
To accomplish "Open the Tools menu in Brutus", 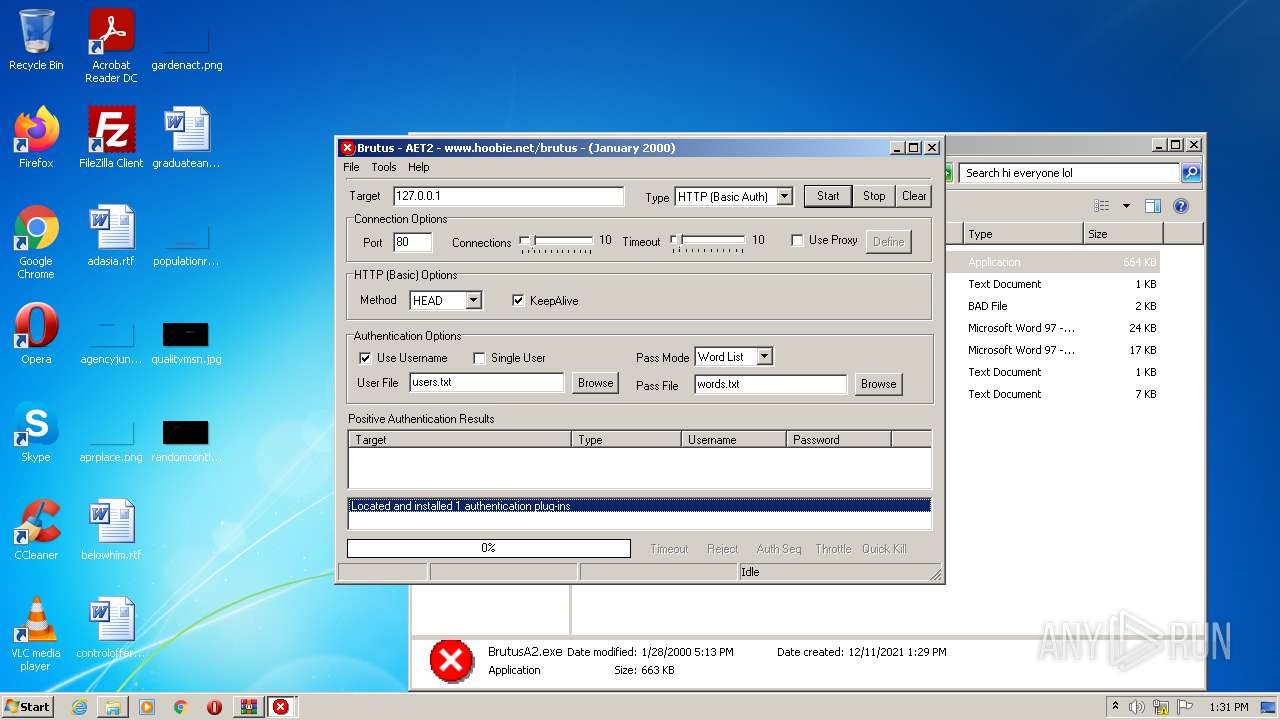I will tap(384, 167).
